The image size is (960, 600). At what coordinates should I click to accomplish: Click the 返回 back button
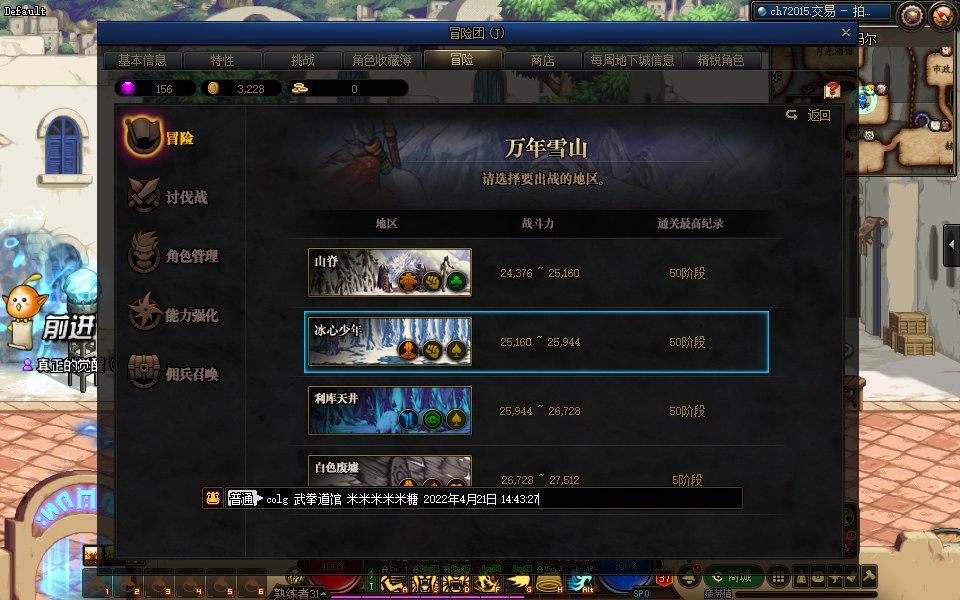tap(809, 115)
